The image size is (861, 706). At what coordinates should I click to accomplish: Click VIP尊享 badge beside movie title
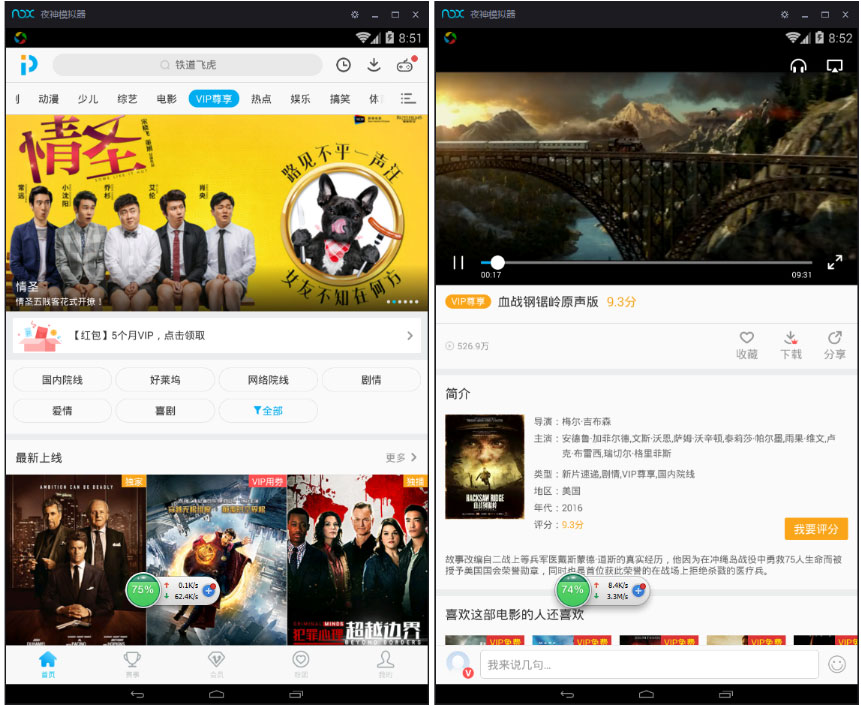[x=468, y=301]
